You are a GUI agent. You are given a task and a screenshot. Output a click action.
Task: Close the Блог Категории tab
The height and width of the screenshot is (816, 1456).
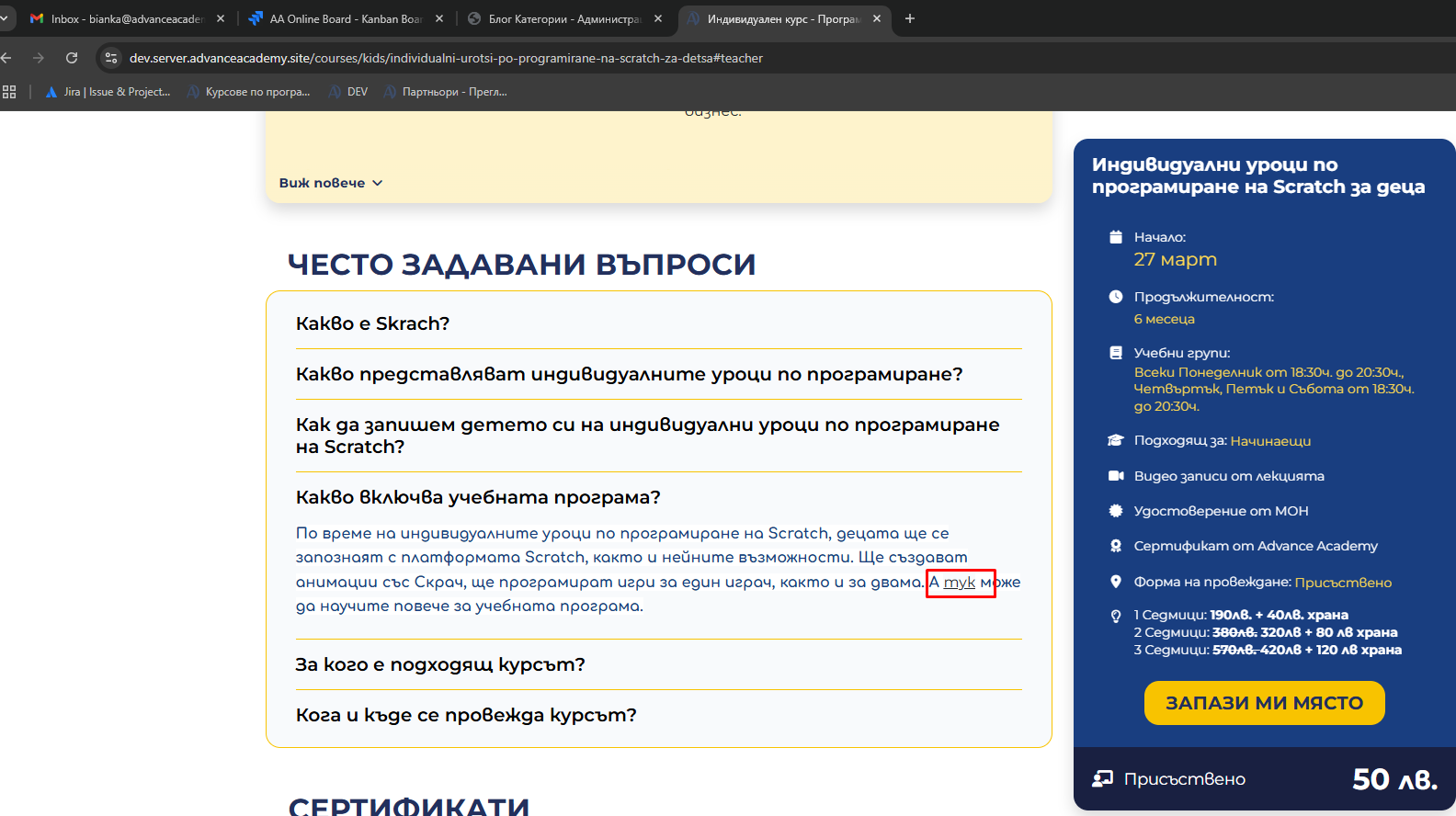click(x=658, y=18)
